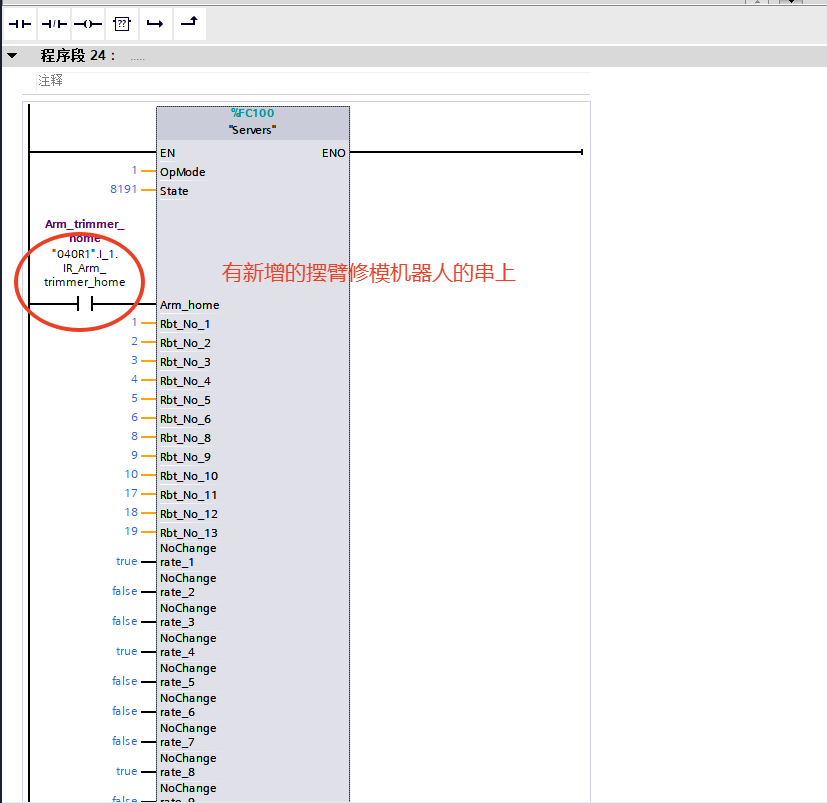Insert an output coil assignment
This screenshot has height=803, width=827.
(88, 23)
